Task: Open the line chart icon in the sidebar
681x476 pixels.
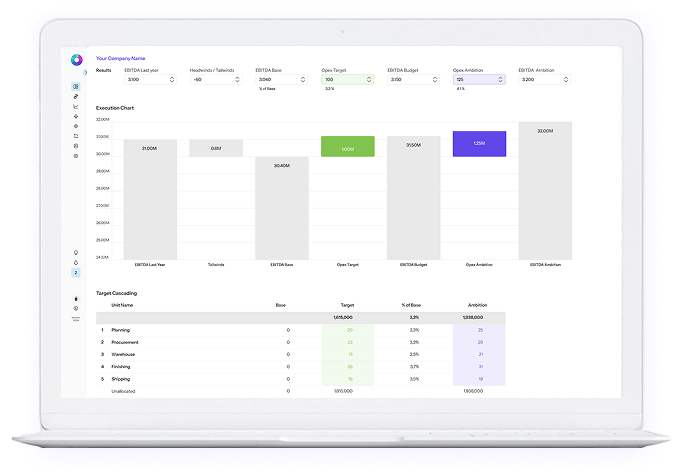Action: tap(76, 106)
